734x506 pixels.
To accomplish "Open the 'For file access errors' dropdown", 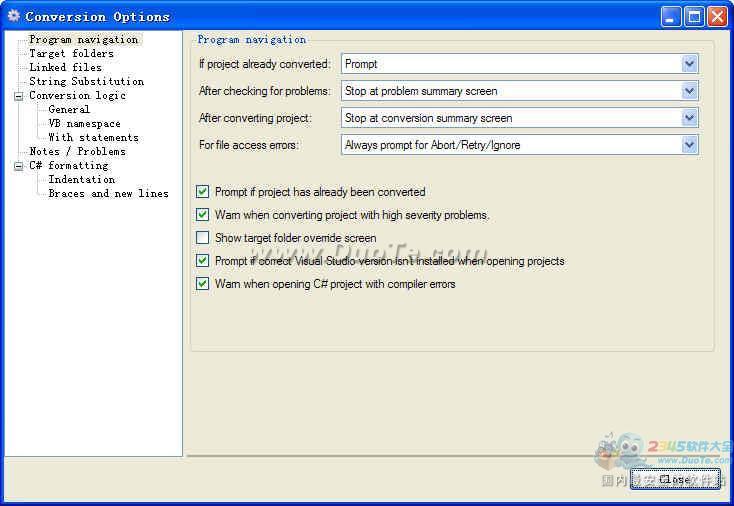I will point(689,145).
